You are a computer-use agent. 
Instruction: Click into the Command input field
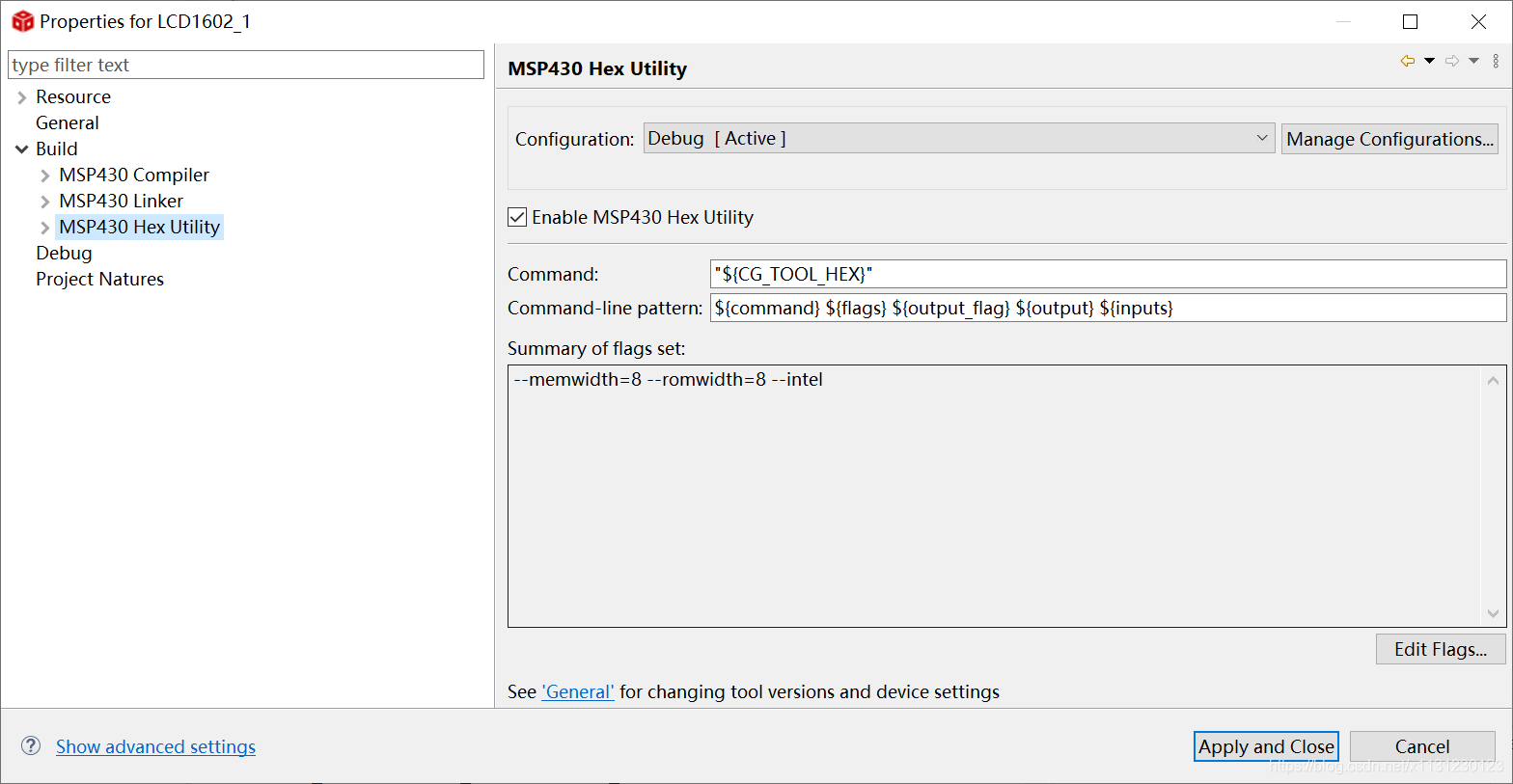[1108, 274]
